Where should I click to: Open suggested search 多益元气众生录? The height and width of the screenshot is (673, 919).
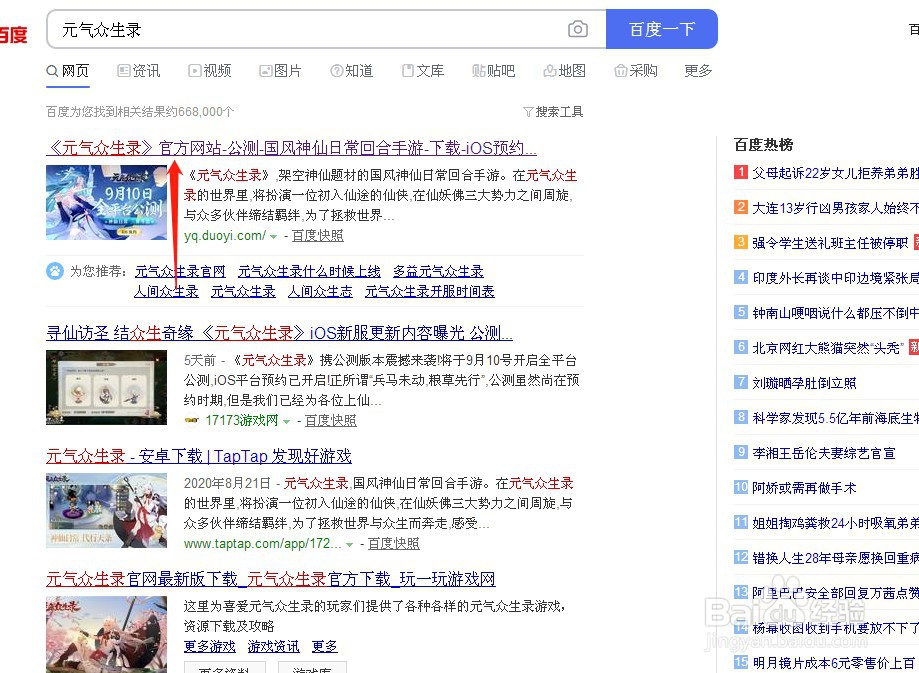tap(438, 271)
